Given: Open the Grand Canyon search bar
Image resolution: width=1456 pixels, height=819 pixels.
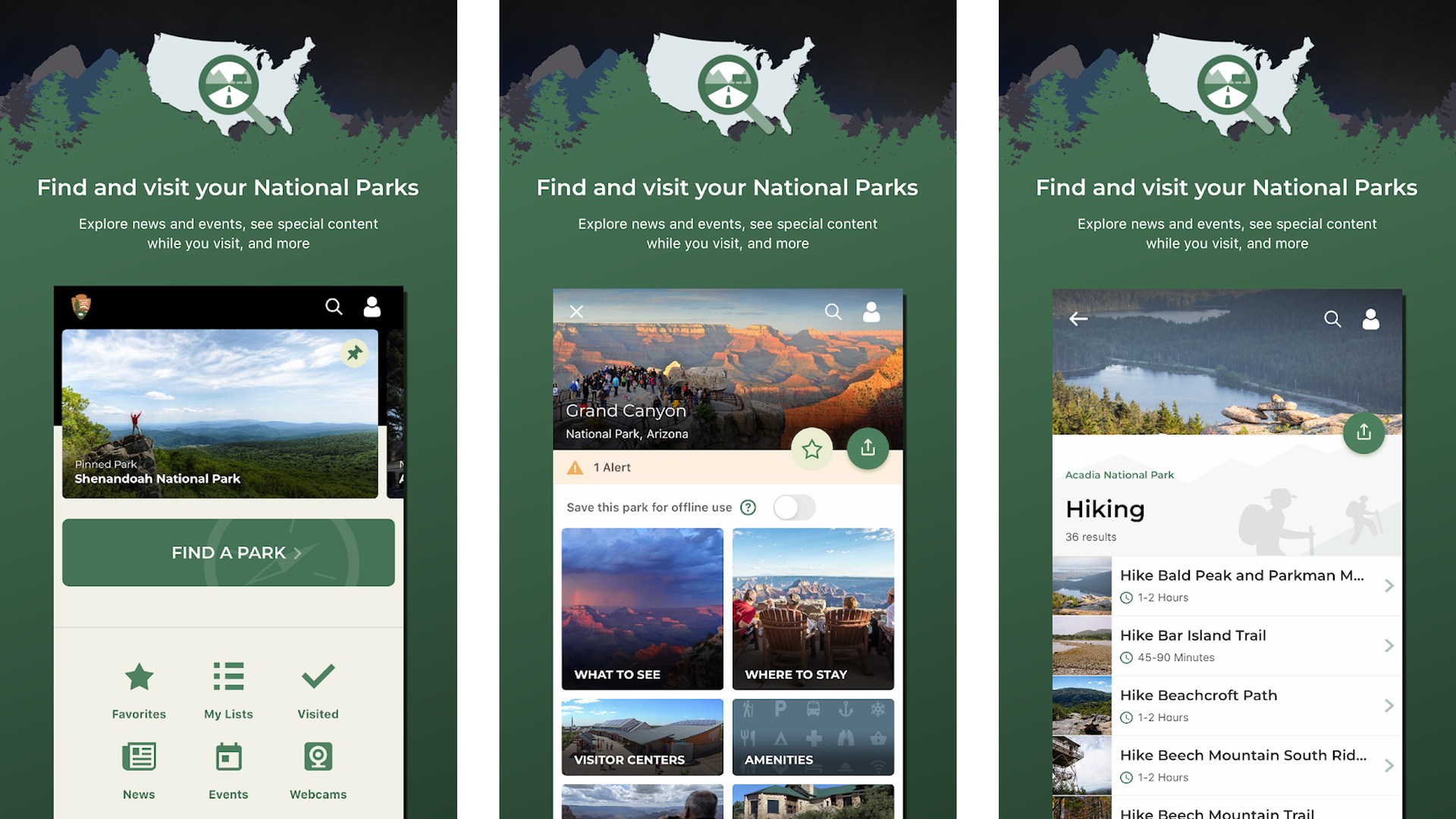Looking at the screenshot, I should [x=832, y=310].
